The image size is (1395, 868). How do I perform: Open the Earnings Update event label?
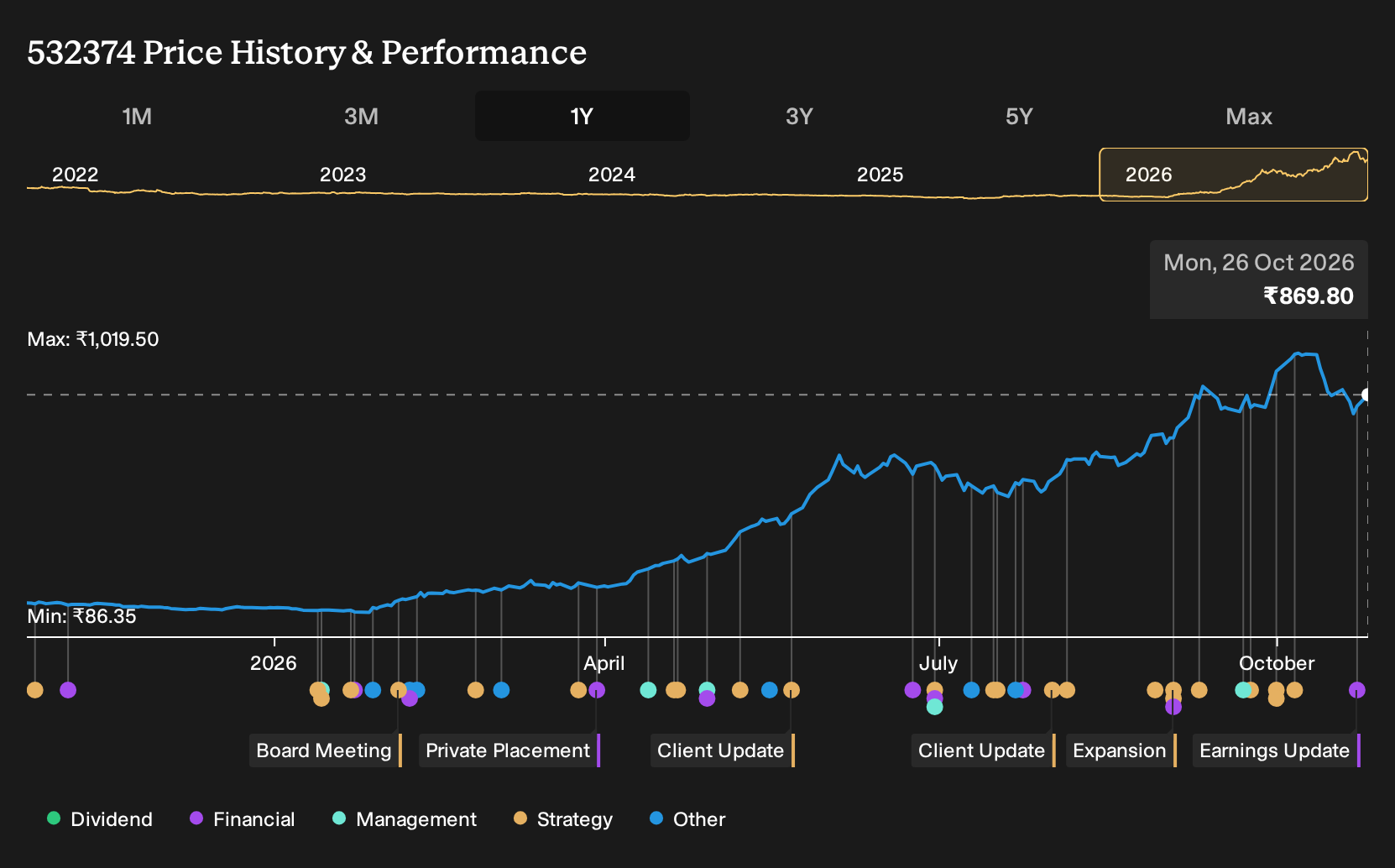point(1277,750)
